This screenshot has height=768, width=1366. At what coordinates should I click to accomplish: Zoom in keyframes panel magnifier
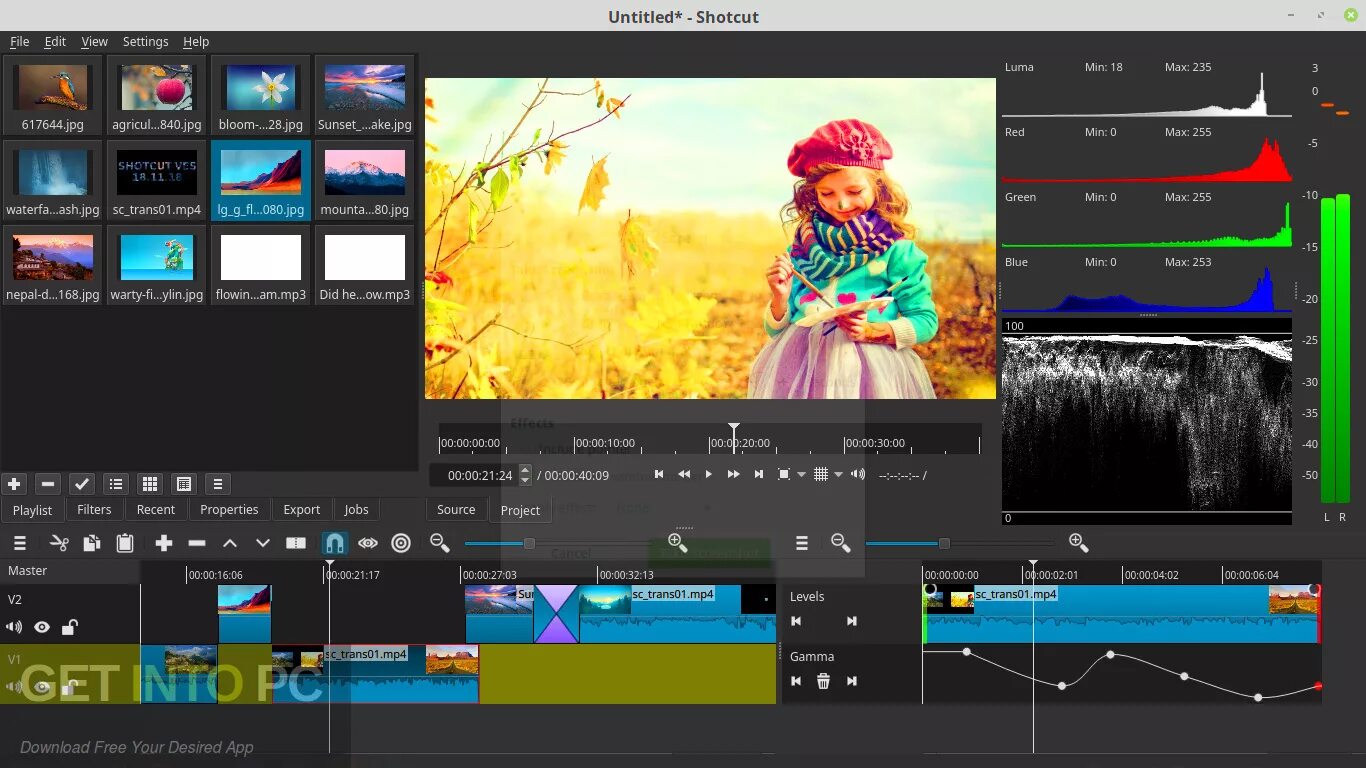[x=1078, y=542]
